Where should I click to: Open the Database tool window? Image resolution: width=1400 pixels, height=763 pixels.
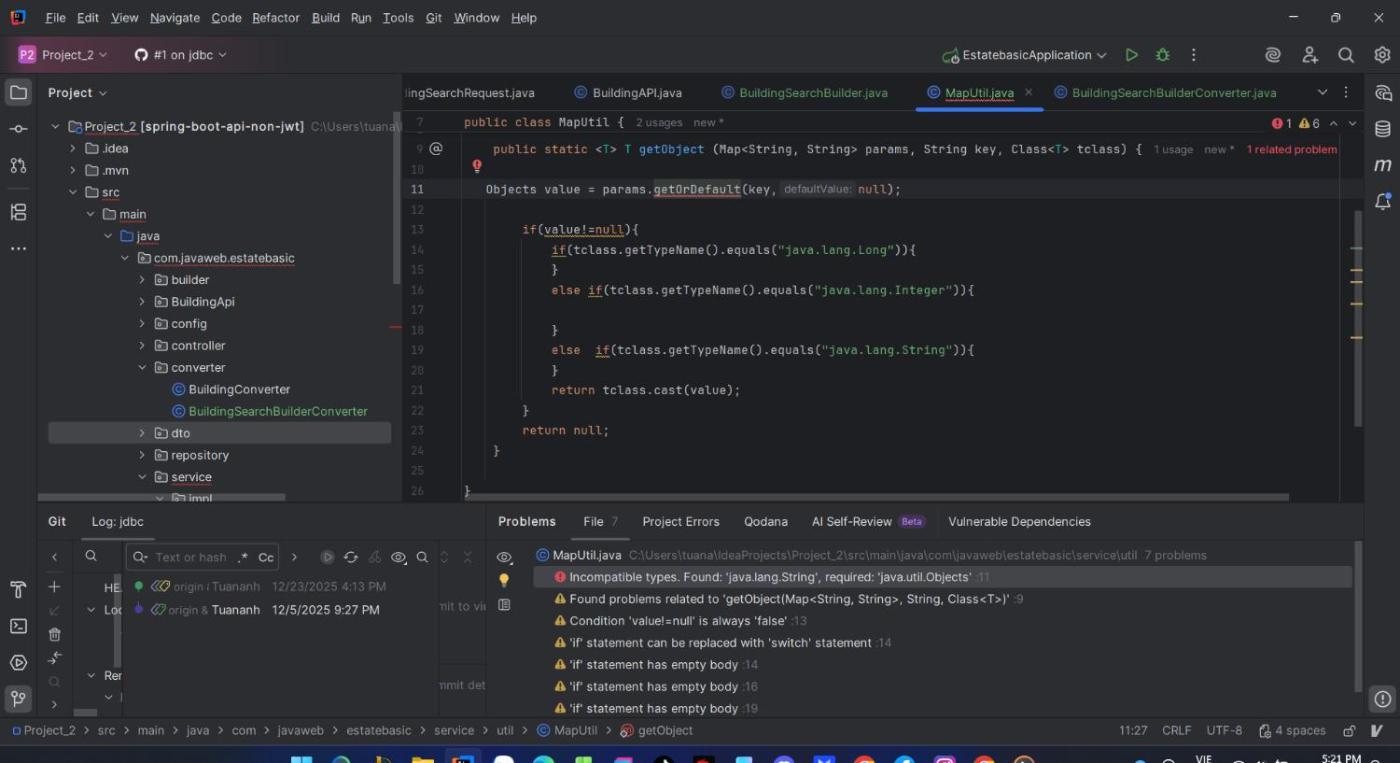pos(1382,129)
